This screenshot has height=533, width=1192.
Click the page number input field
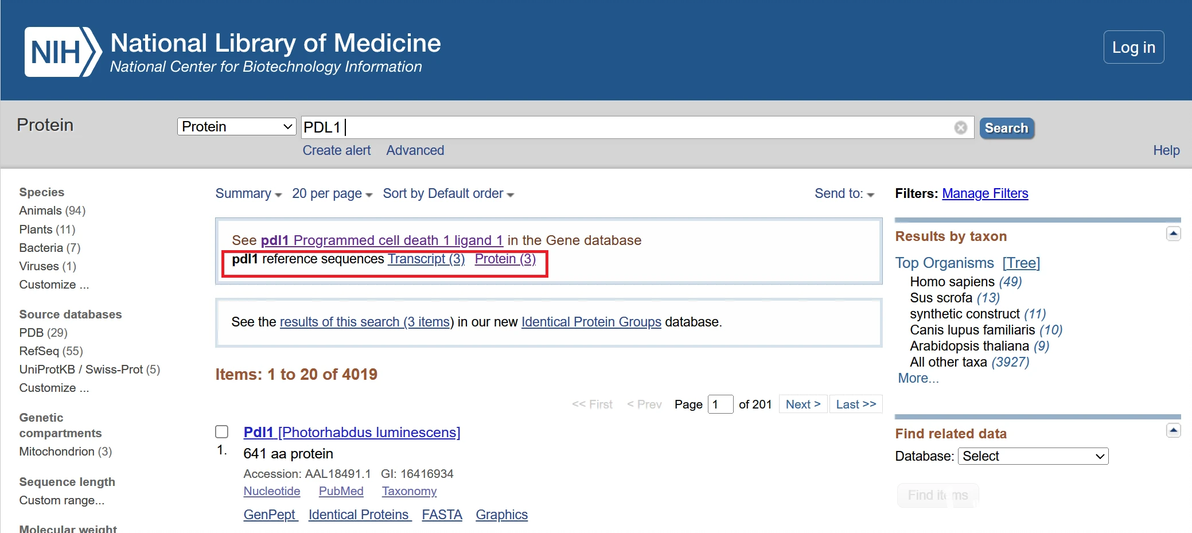click(x=720, y=404)
